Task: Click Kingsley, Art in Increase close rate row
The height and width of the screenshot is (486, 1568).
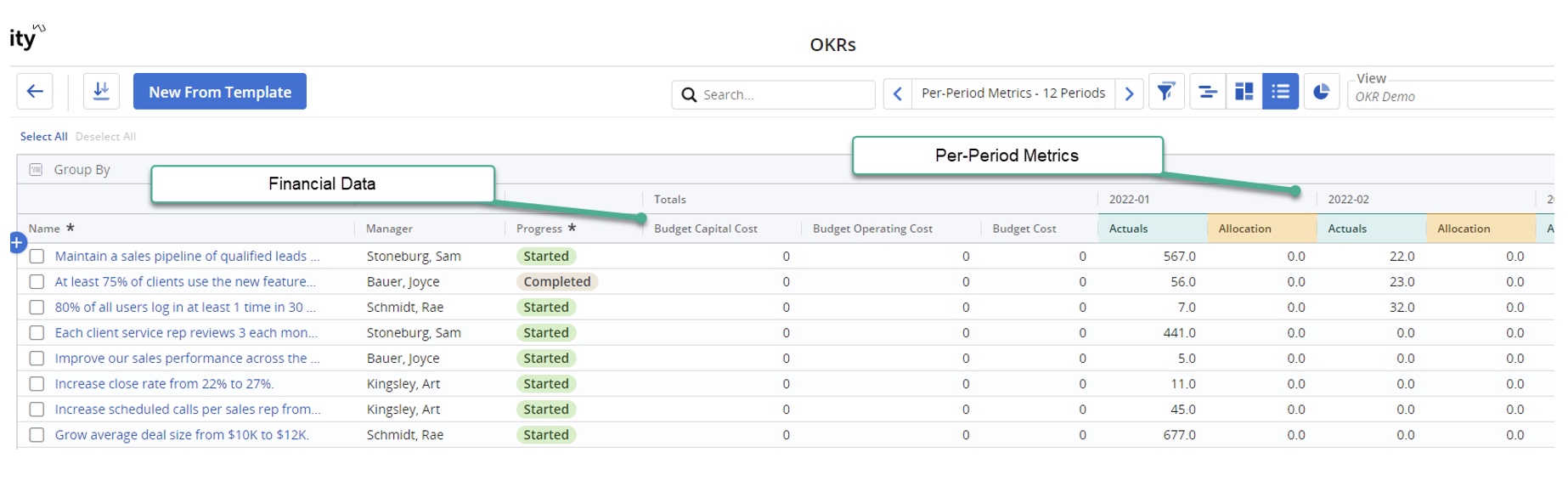Action: 403,383
